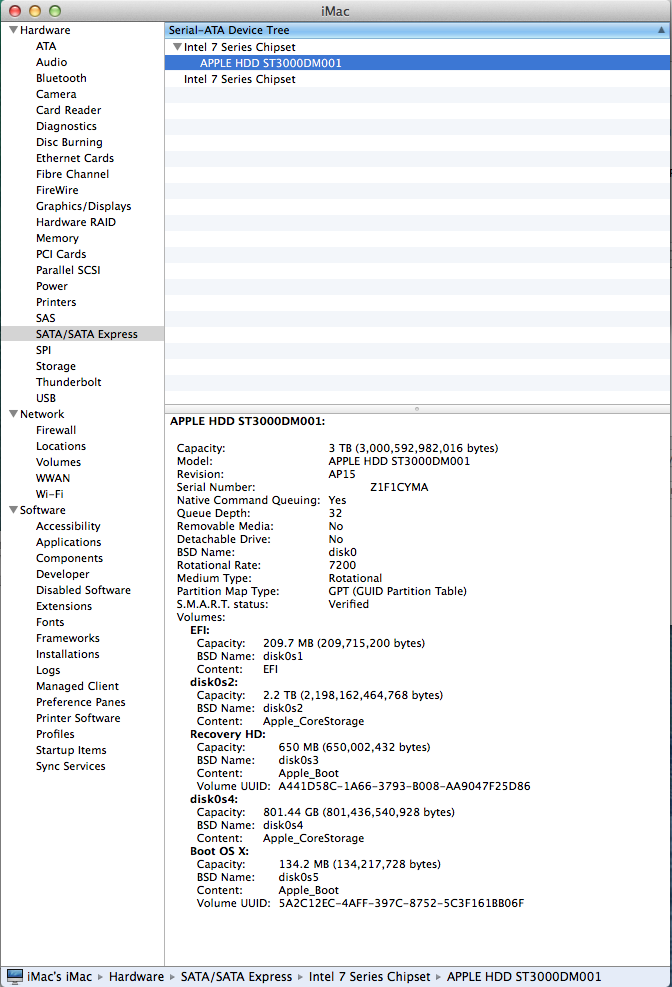The height and width of the screenshot is (987, 672).
Task: Click the Recovery HD Volume UUID value
Action: click(405, 786)
